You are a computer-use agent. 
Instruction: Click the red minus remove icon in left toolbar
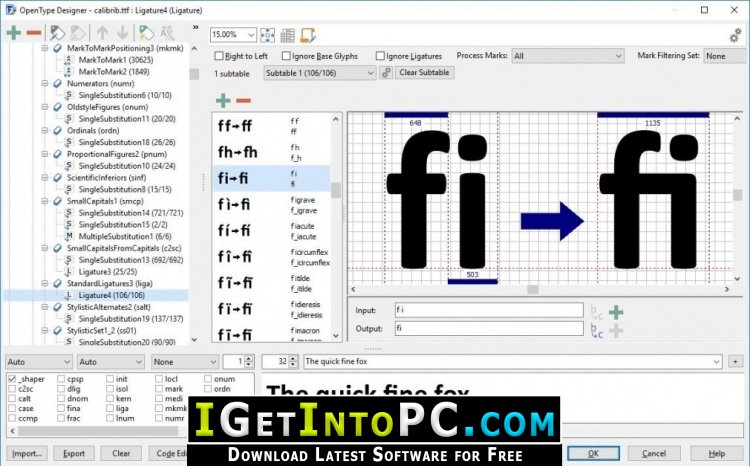coord(34,33)
